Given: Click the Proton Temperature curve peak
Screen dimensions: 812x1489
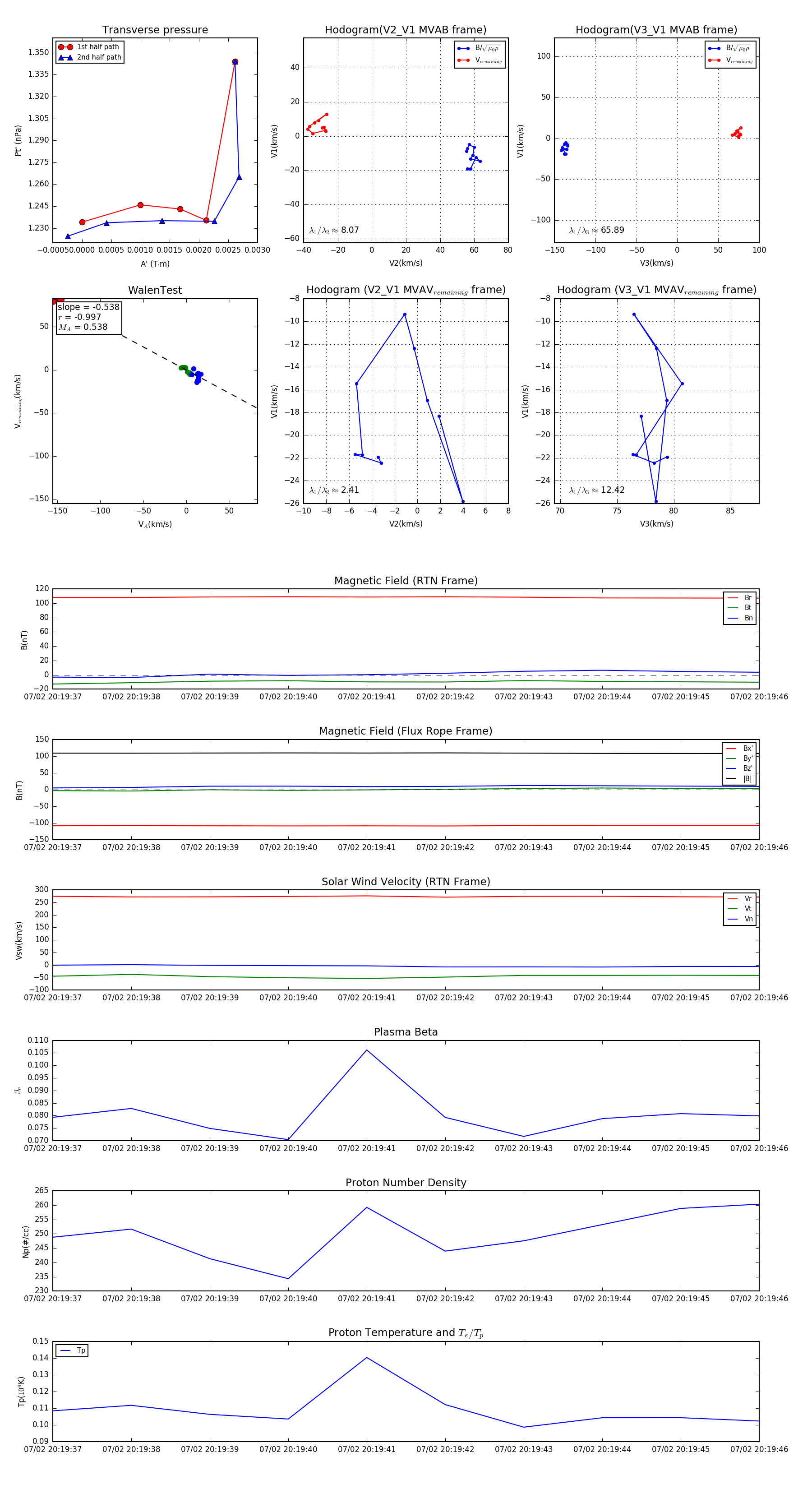Looking at the screenshot, I should (x=366, y=1358).
